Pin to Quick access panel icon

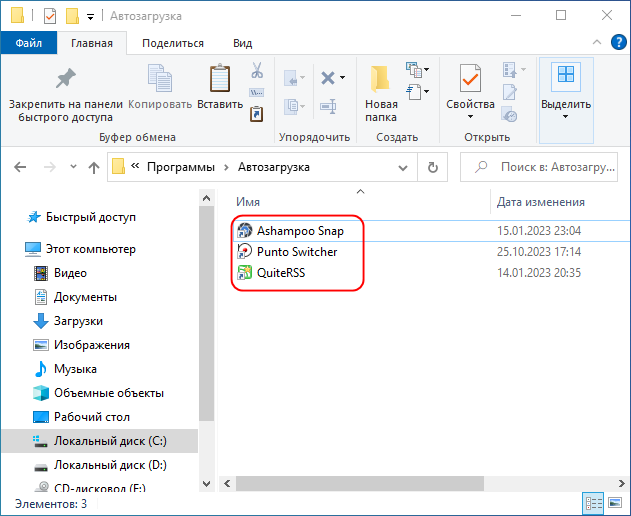66,78
